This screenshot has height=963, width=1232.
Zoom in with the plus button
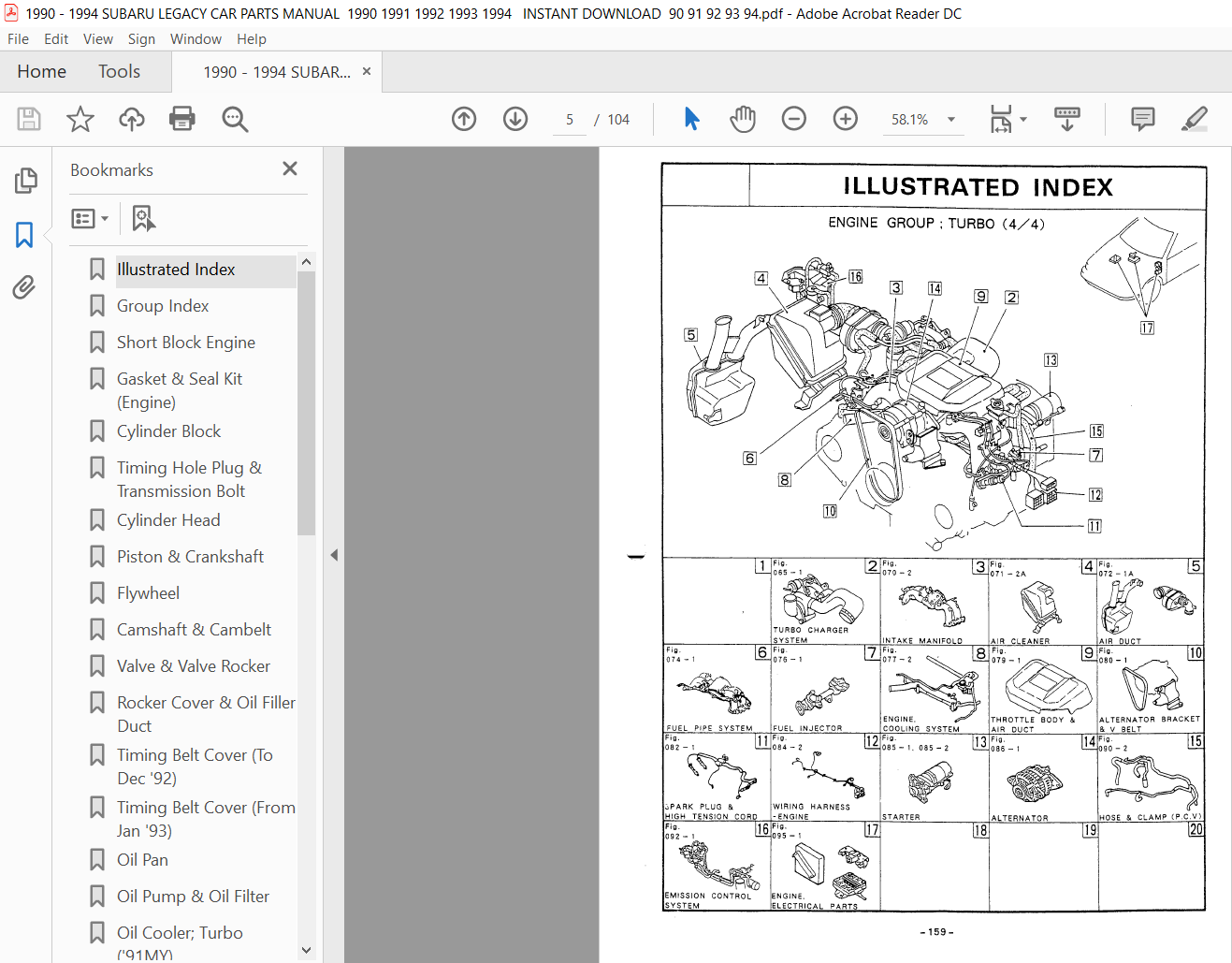[846, 119]
